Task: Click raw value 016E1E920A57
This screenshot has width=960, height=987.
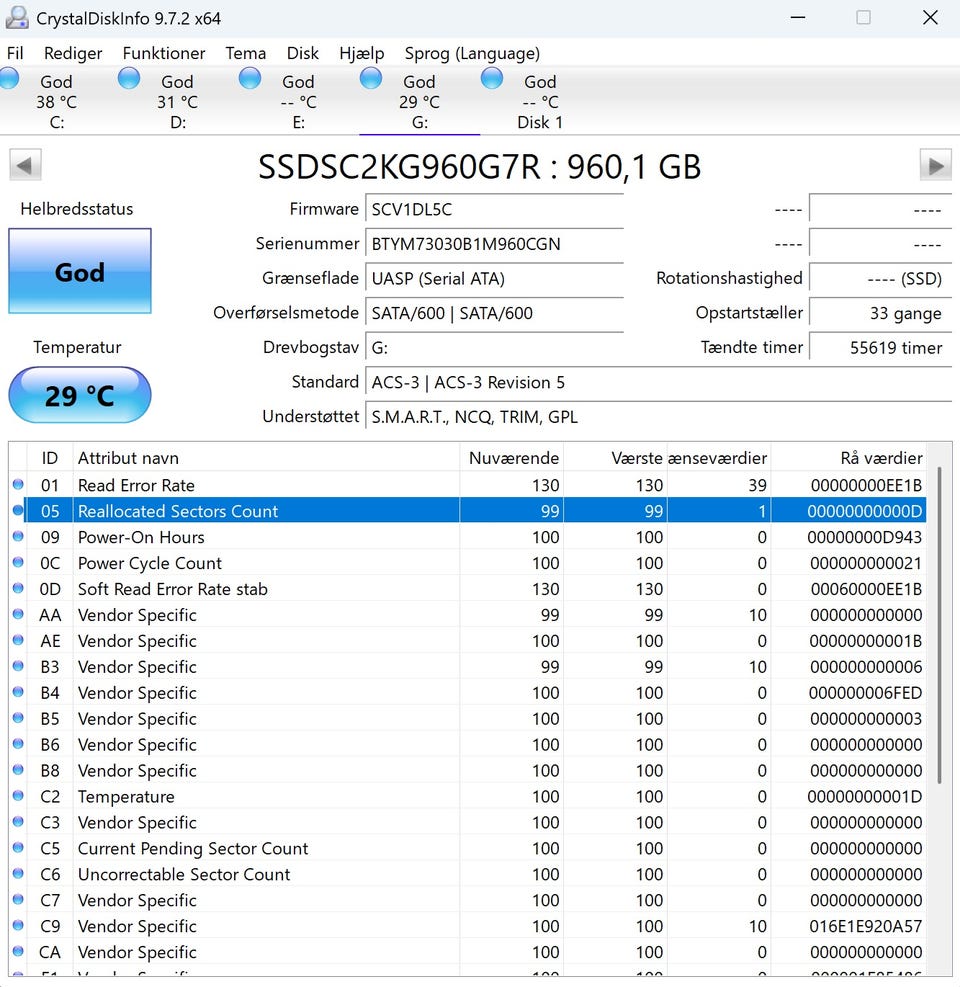Action: [866, 927]
